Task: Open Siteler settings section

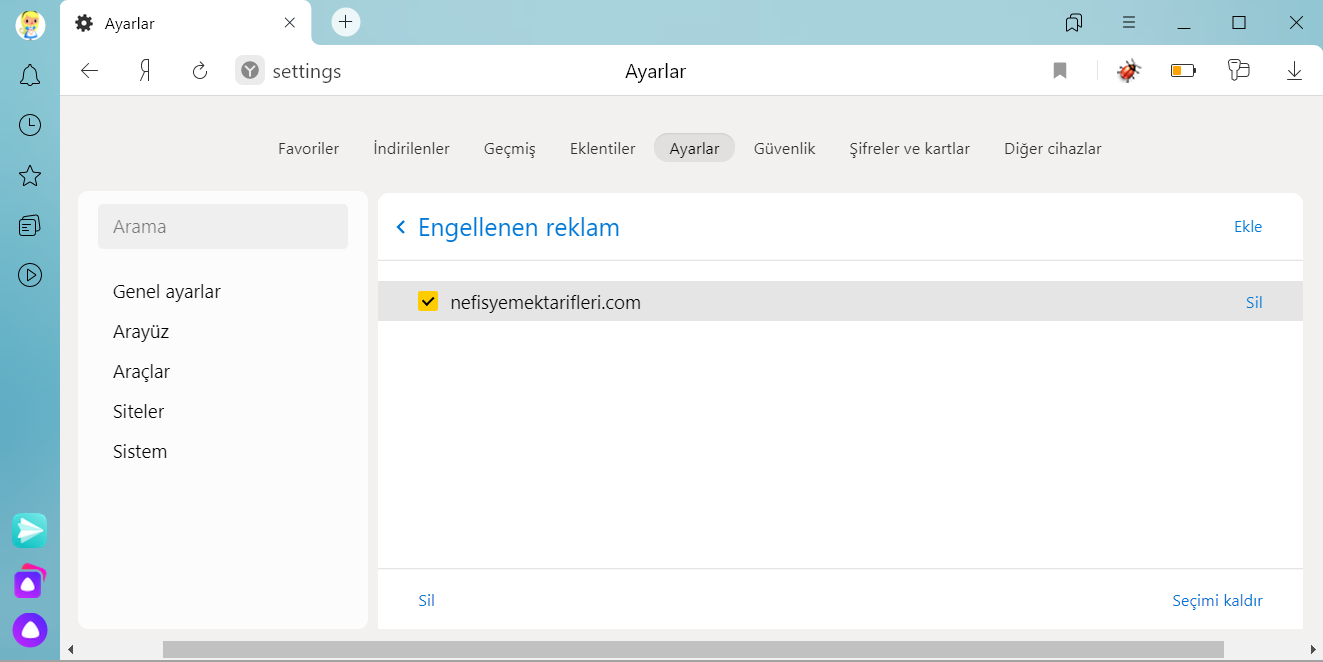Action: pyautogui.click(x=138, y=412)
